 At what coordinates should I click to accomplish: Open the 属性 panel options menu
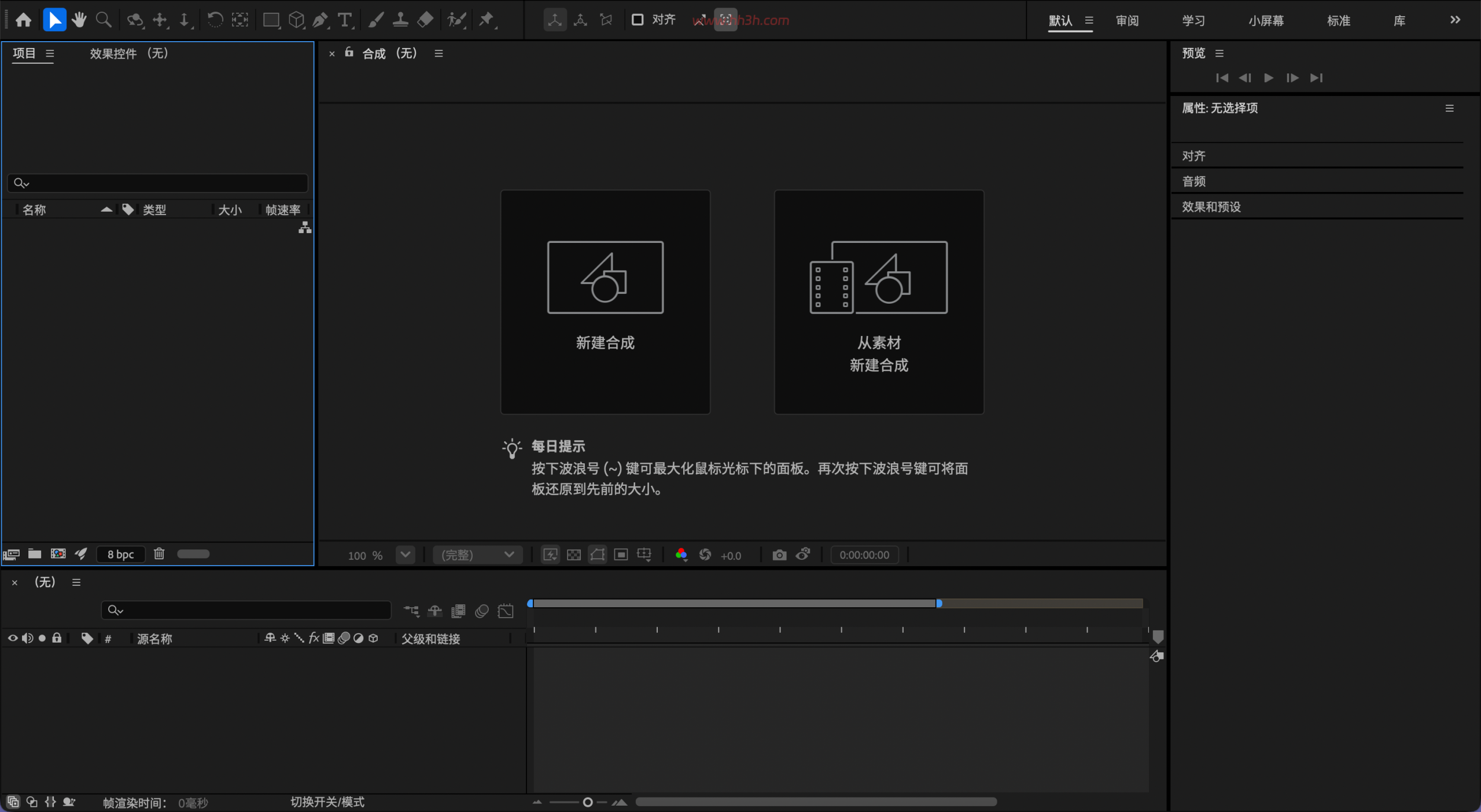coord(1449,108)
